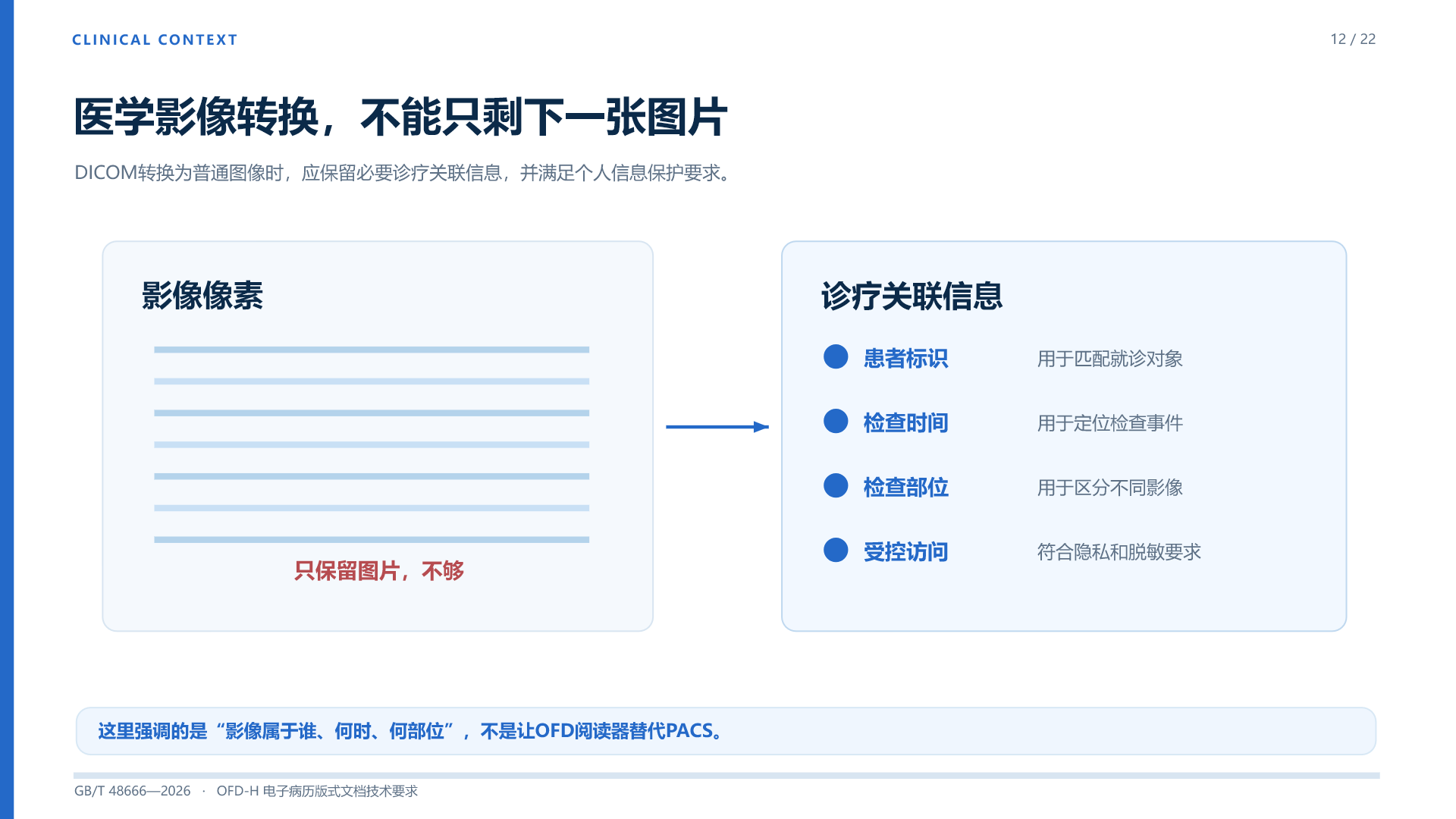Select the description 用于匹配就诊对象

point(1110,359)
